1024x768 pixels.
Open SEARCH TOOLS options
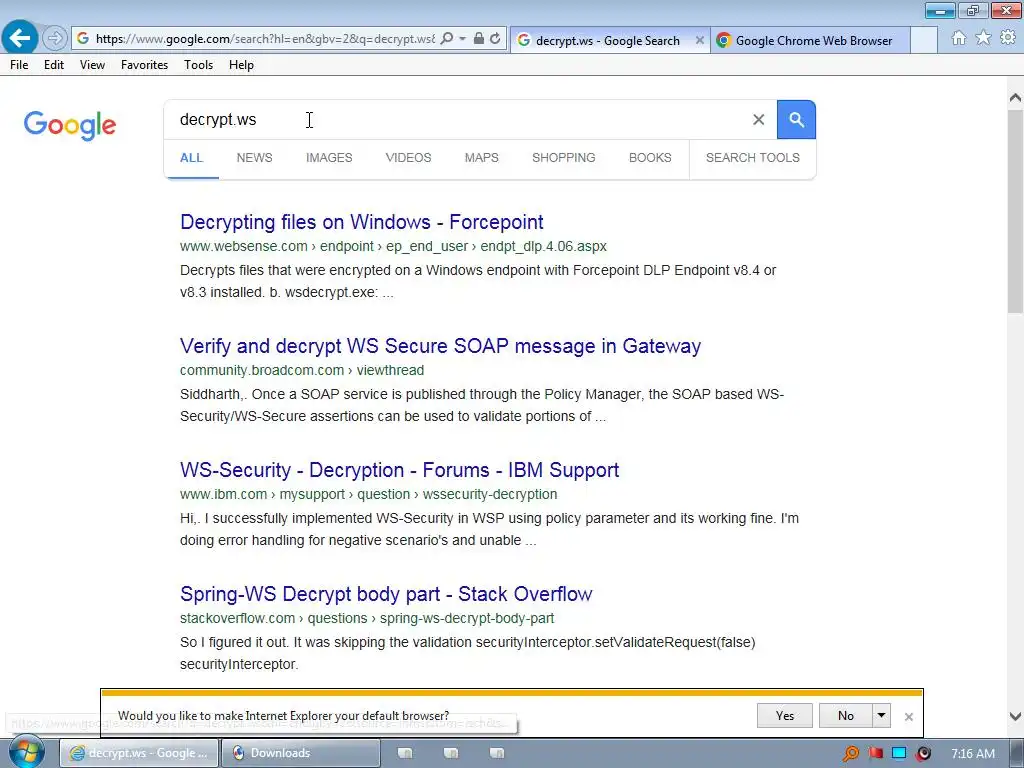tap(752, 158)
